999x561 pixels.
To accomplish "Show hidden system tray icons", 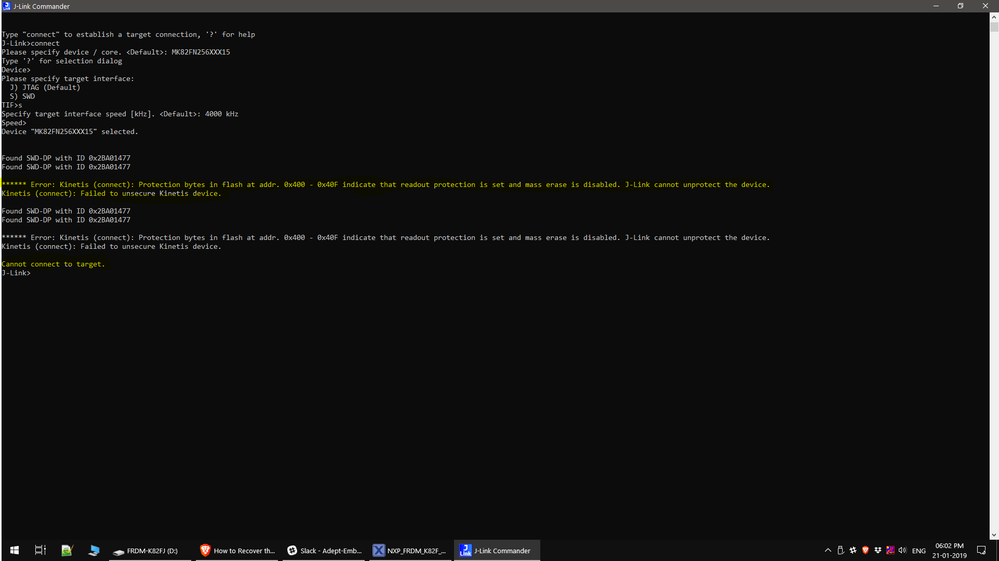I will 828,550.
